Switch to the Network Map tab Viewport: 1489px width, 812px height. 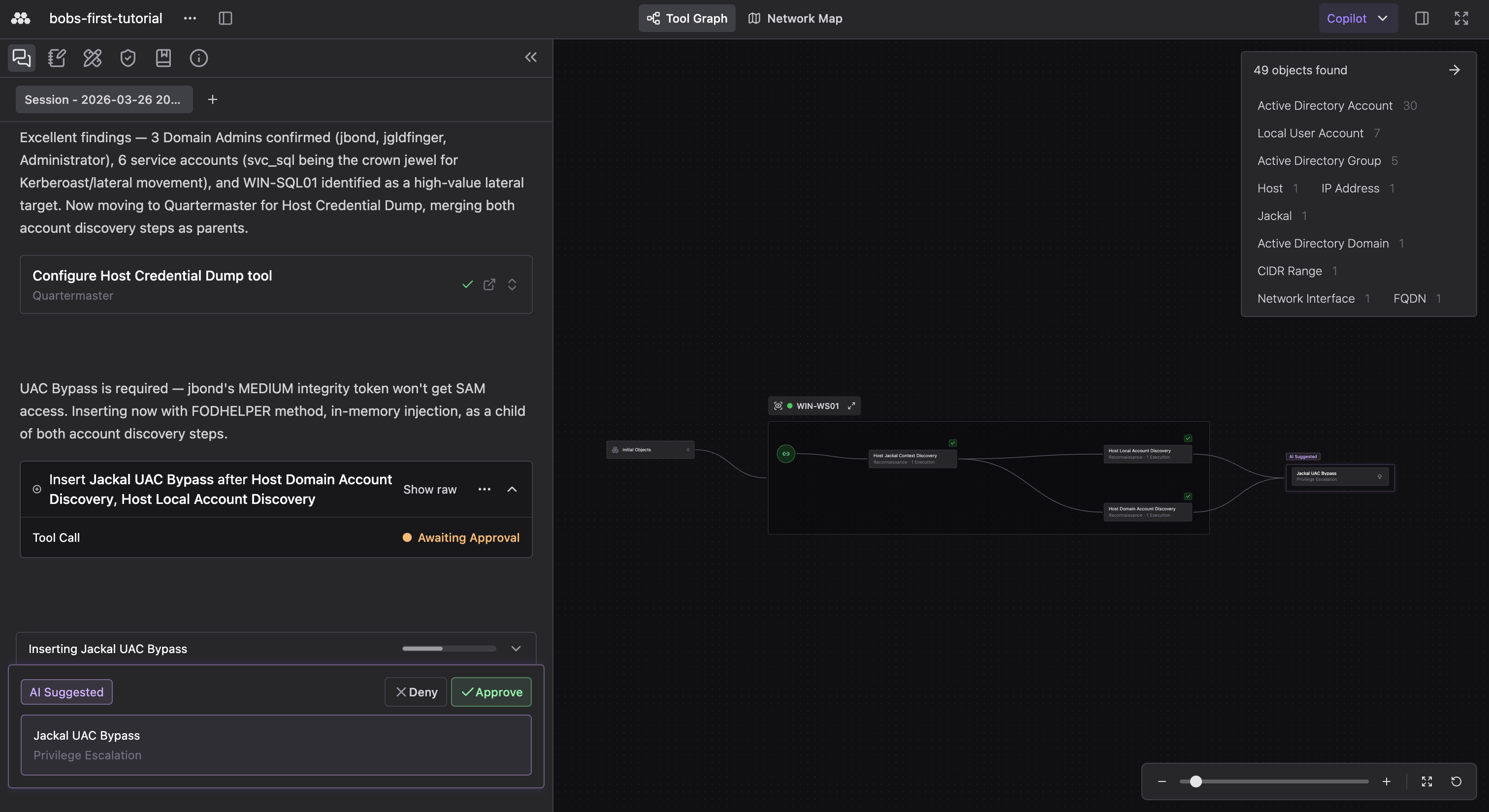[x=795, y=18]
